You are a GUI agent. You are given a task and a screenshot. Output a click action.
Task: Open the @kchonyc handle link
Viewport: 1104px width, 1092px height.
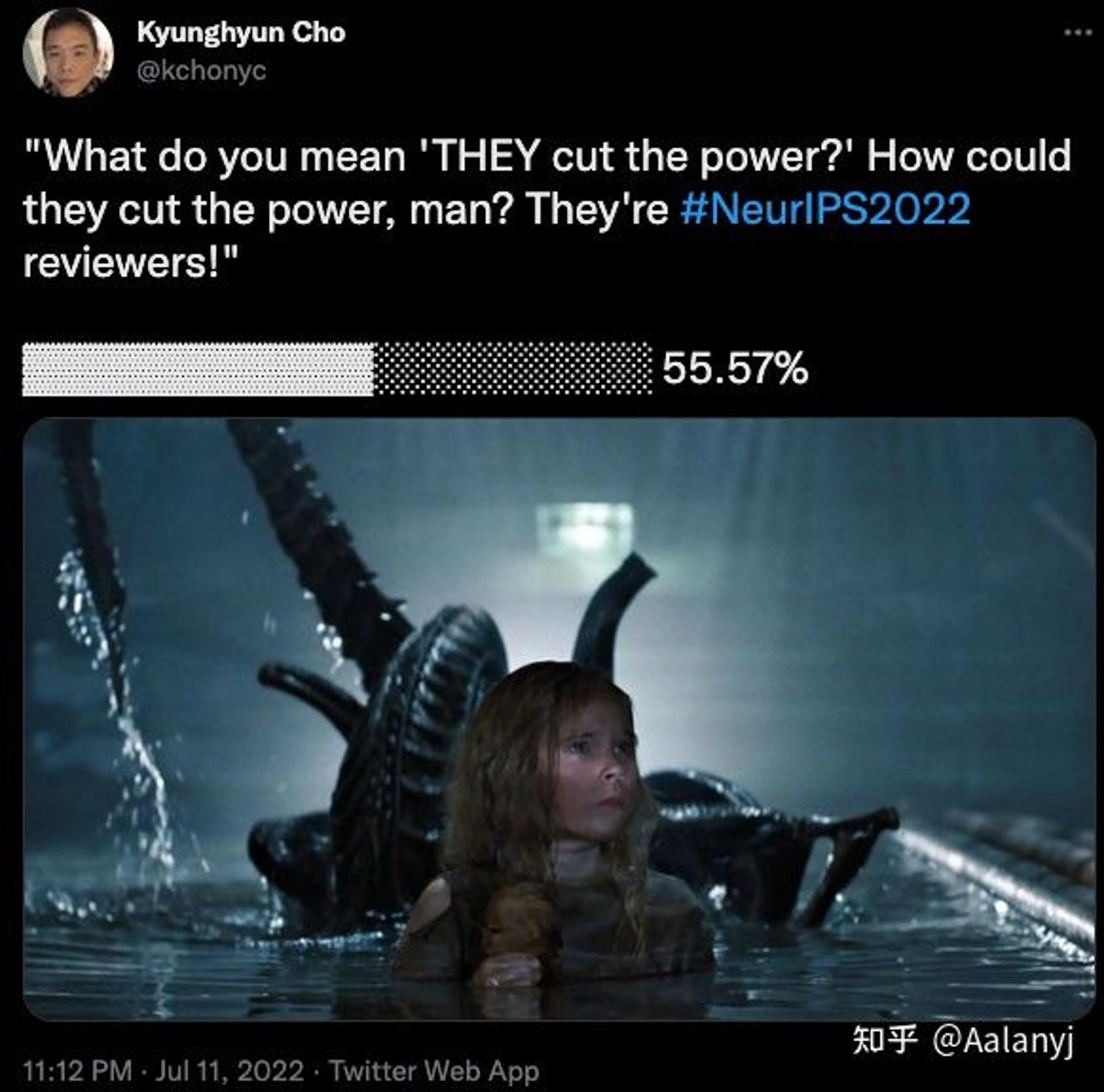pos(201,71)
